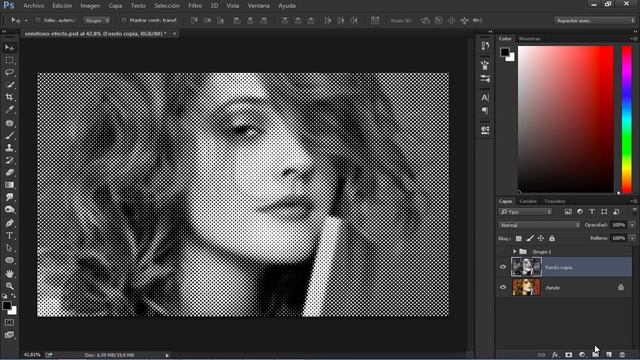Image resolution: width=640 pixels, height=360 pixels.
Task: Open the Grupo dropdown in options bar
Action: (x=97, y=20)
